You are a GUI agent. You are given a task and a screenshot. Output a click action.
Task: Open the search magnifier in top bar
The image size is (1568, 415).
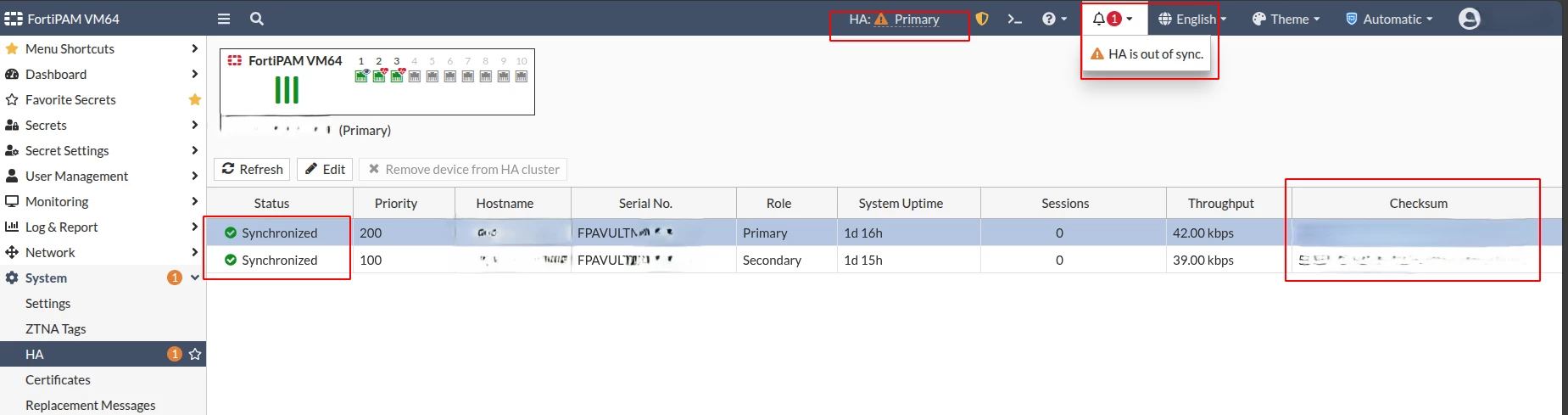tap(257, 19)
